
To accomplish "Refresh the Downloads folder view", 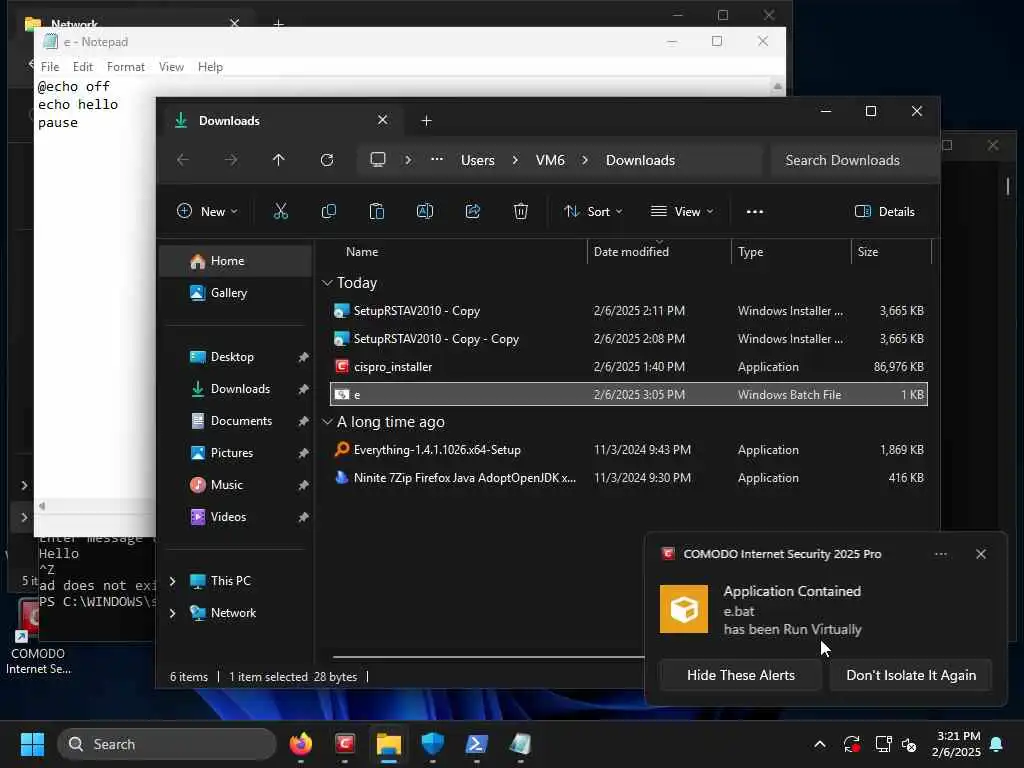I will tap(327, 160).
